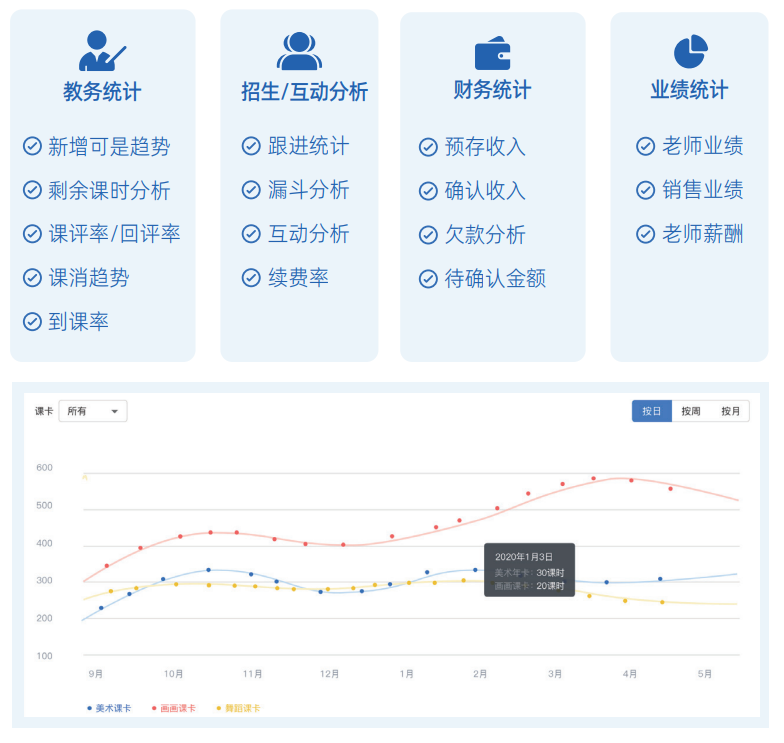Click the 教务统计 teacher icon
Image resolution: width=784 pixels, height=743 pixels.
coord(102,51)
